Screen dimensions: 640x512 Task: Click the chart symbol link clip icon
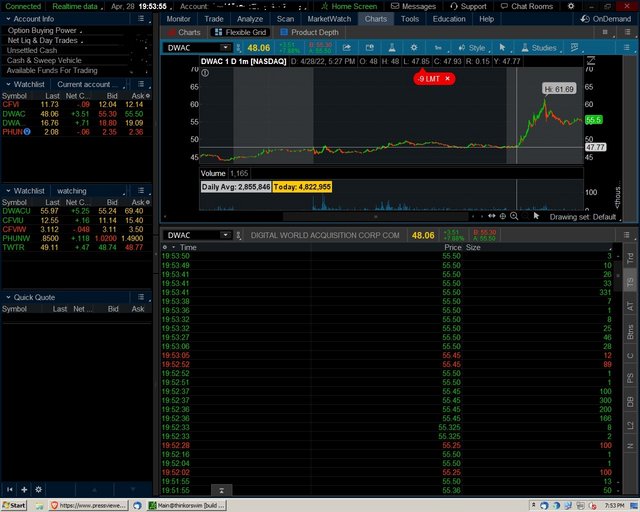click(239, 48)
